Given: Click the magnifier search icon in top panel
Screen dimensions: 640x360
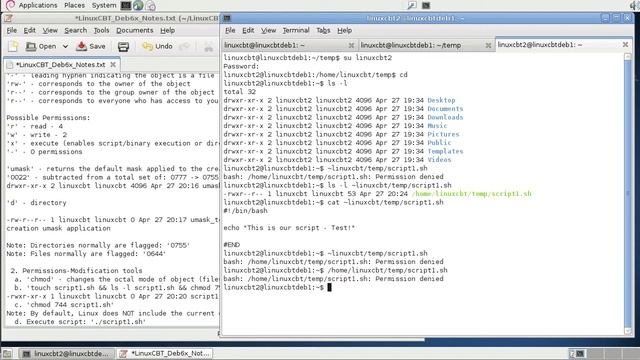Looking at the screenshot, I should pyautogui.click(x=412, y=5).
